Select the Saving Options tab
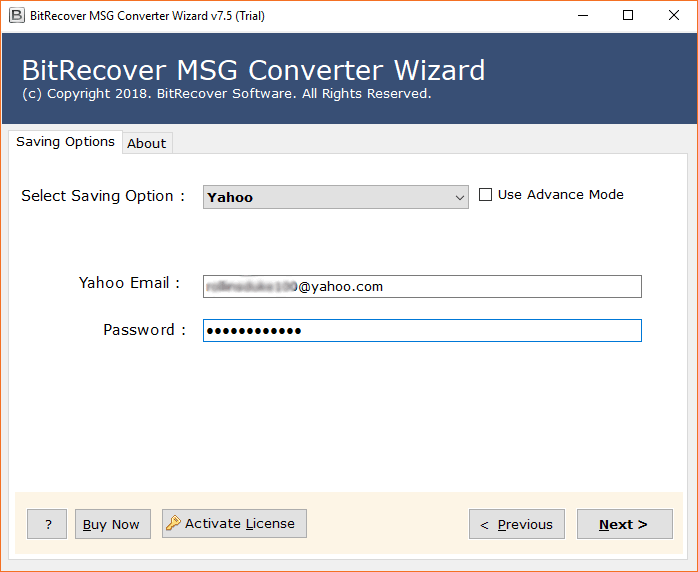Screen dimensions: 698x572 click(65, 142)
